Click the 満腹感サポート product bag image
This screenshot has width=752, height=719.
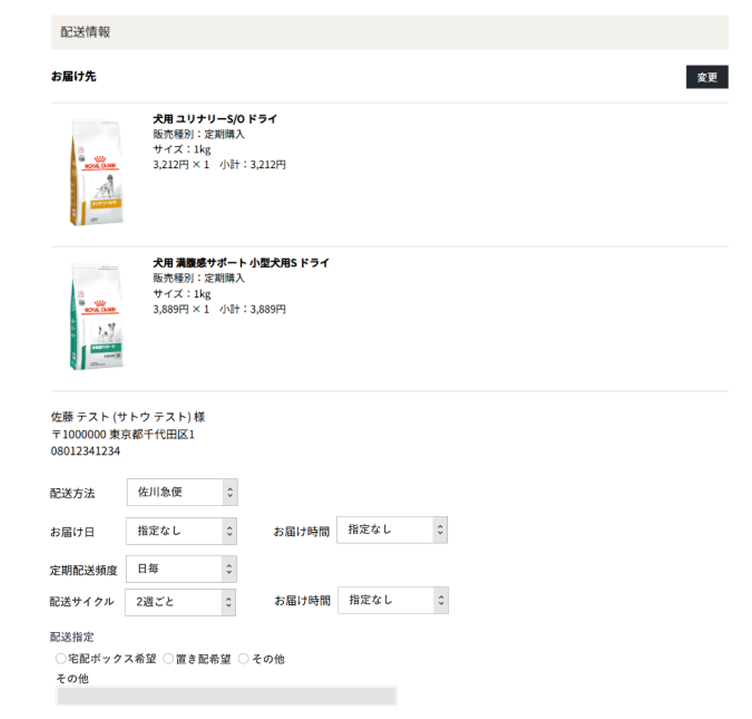point(95,317)
